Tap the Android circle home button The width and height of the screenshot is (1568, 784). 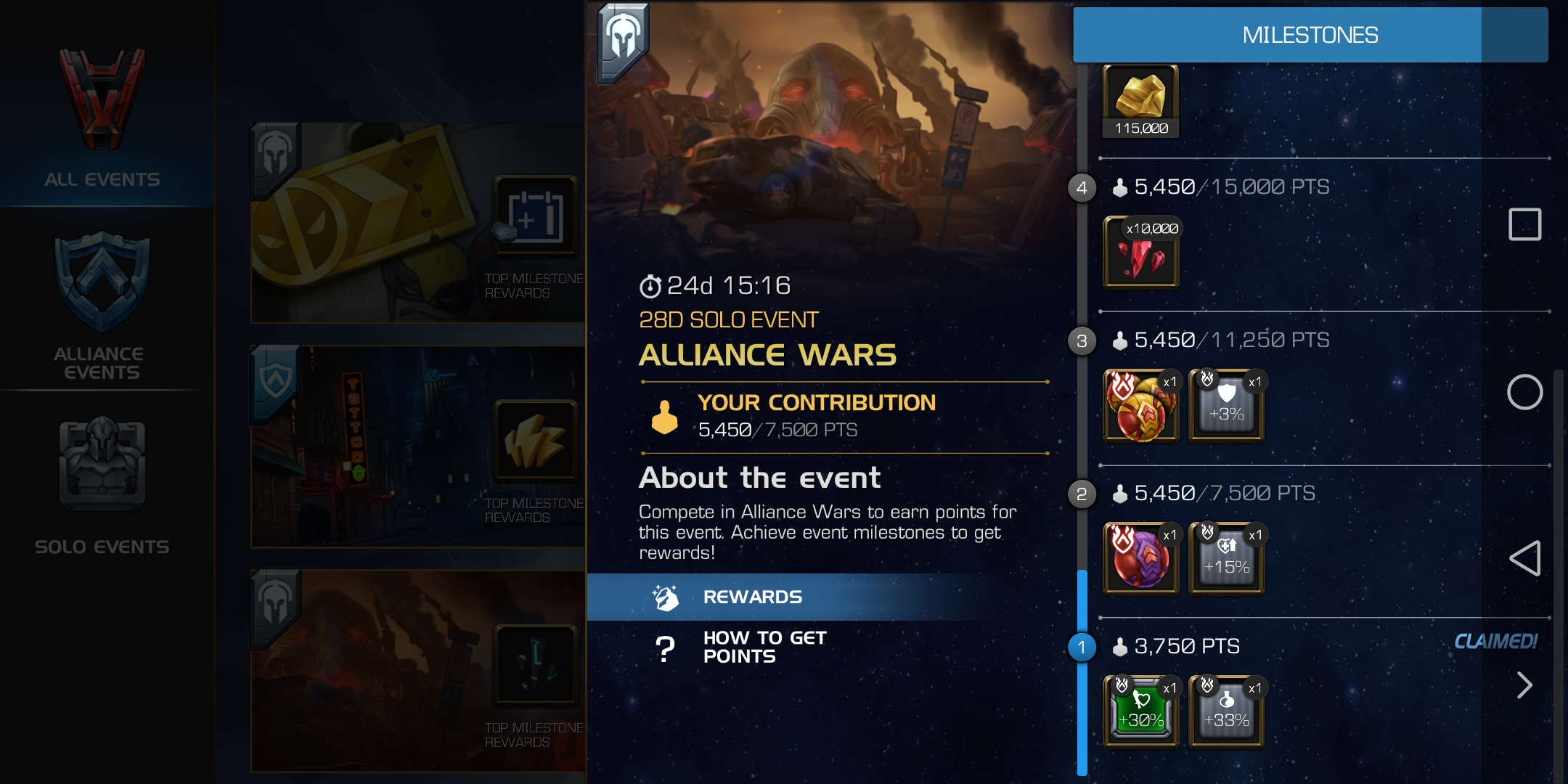(1524, 392)
